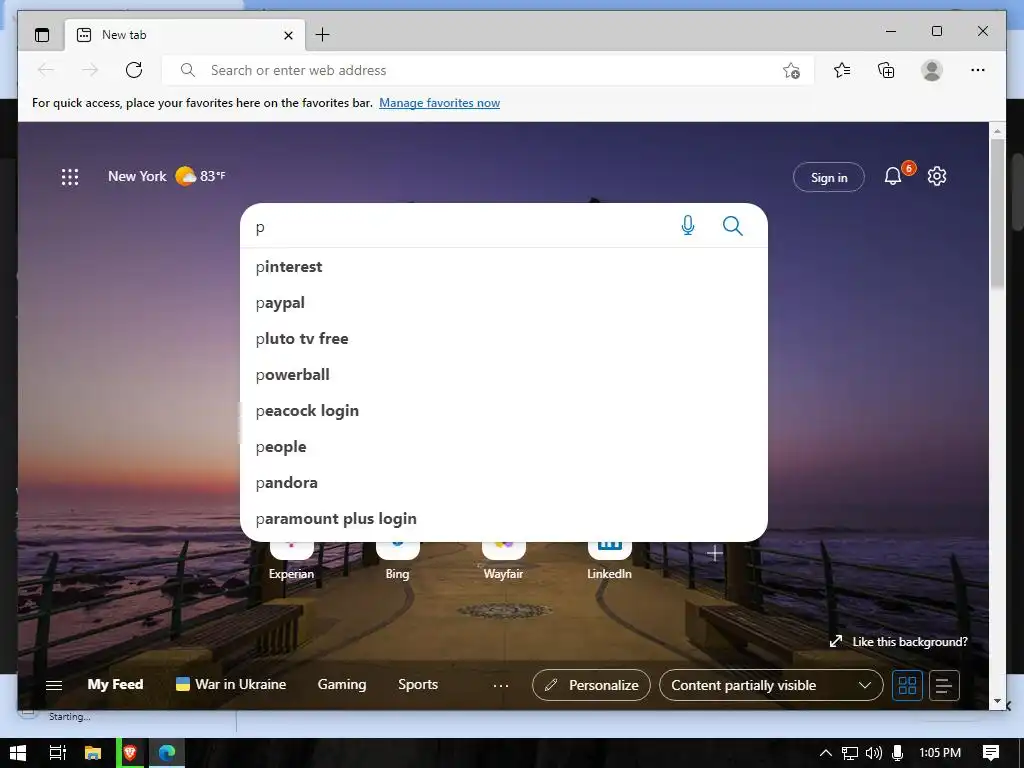This screenshot has height=768, width=1024.
Task: Switch feed to grid view layout
Action: pyautogui.click(x=907, y=685)
